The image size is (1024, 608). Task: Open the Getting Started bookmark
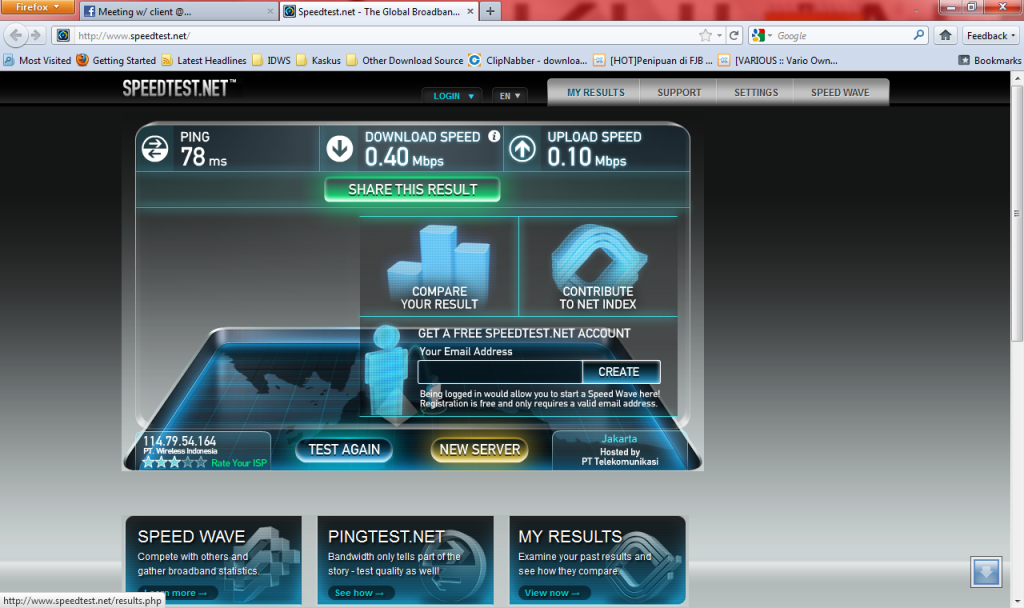pos(116,60)
